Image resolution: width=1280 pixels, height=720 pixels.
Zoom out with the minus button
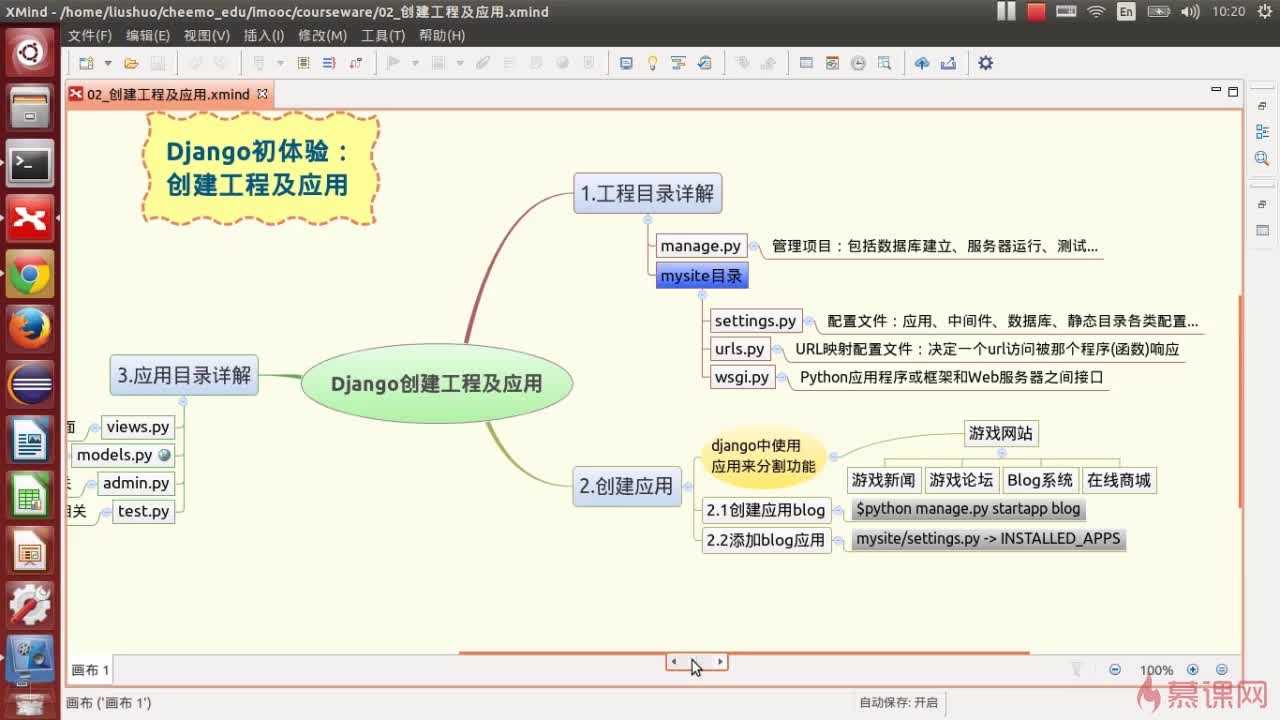point(1115,670)
